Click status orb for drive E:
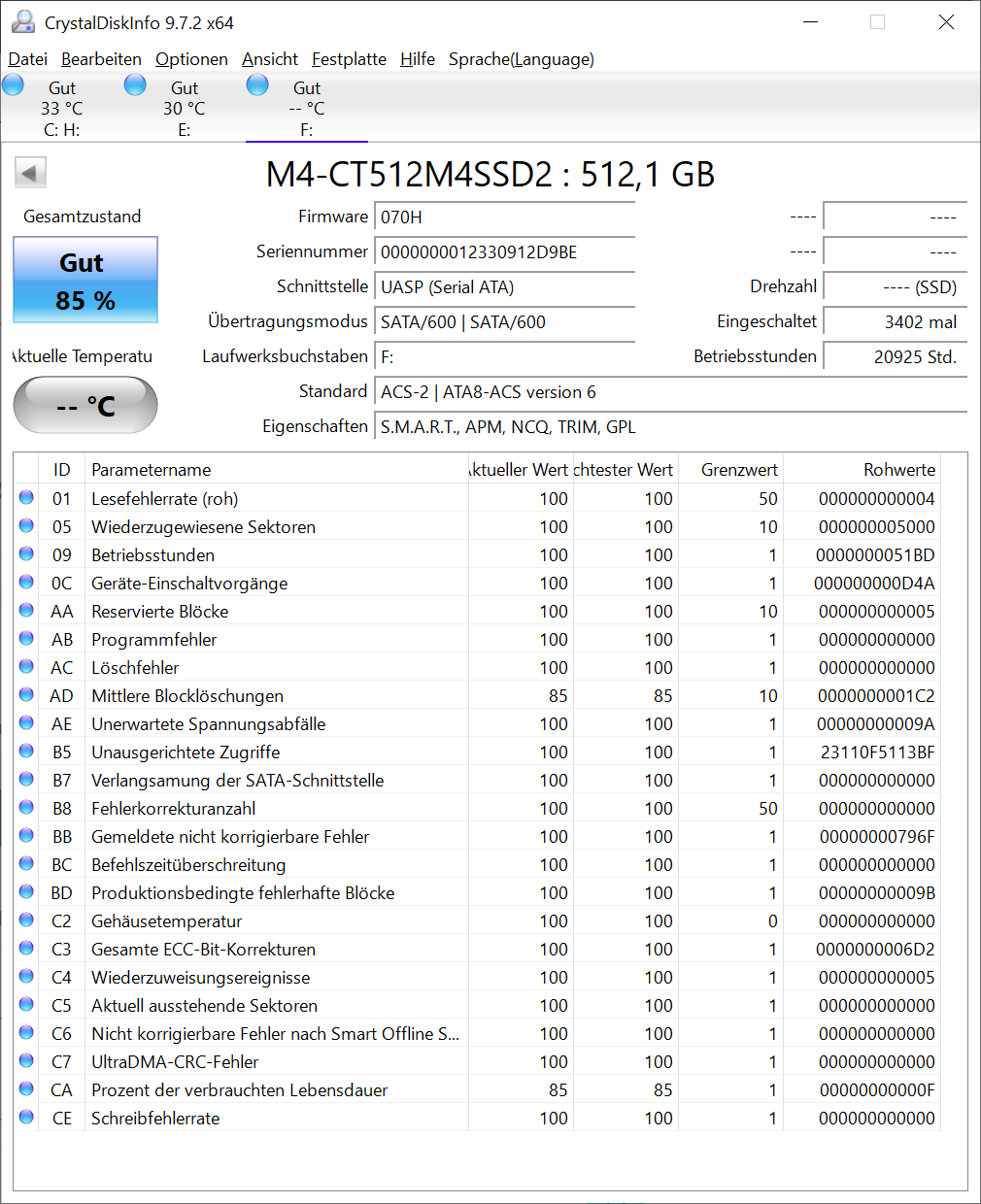The height and width of the screenshot is (1204, 981). [x=136, y=85]
